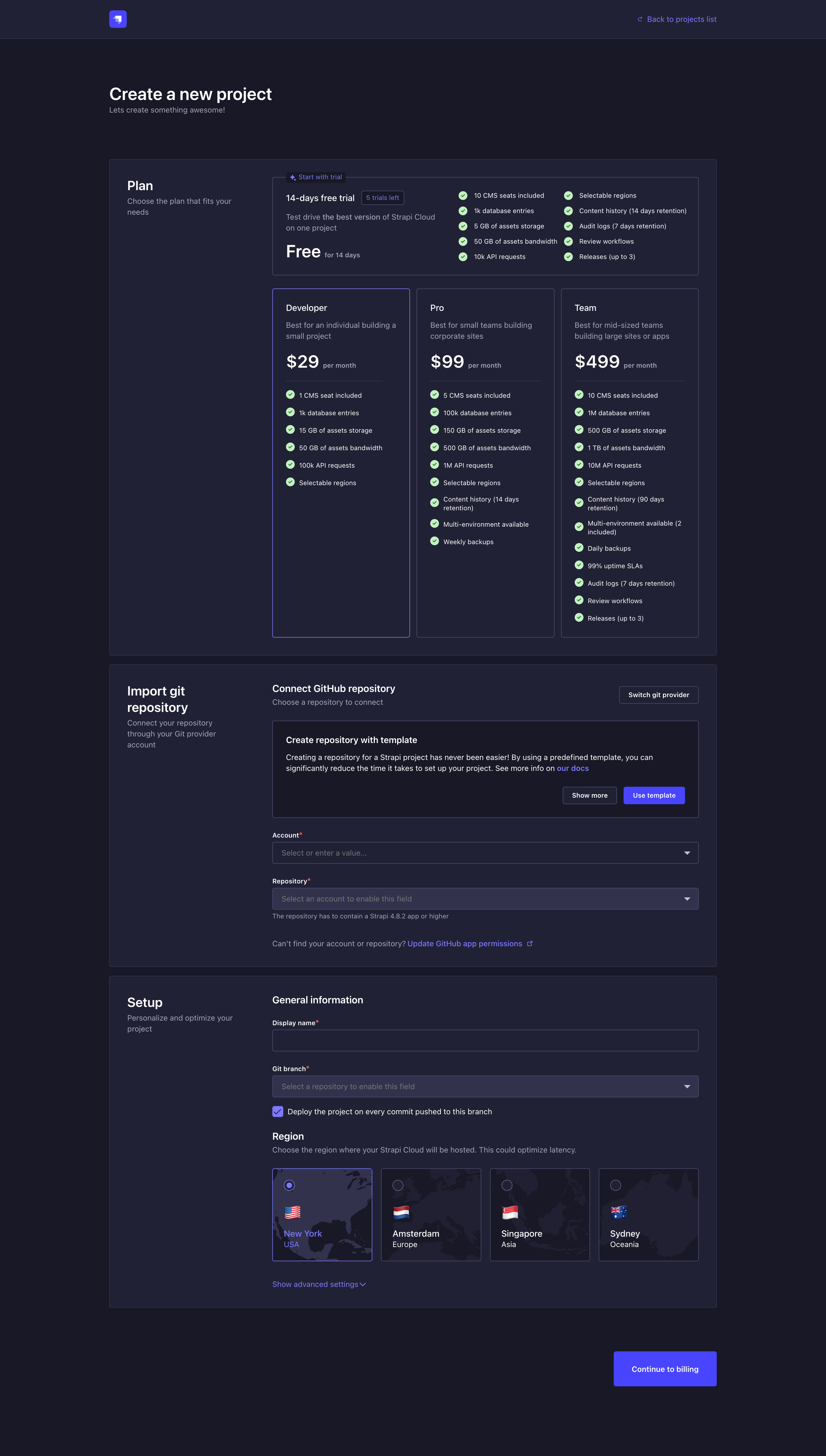Click the $29 per month price
The height and width of the screenshot is (1456, 826).
[321, 362]
